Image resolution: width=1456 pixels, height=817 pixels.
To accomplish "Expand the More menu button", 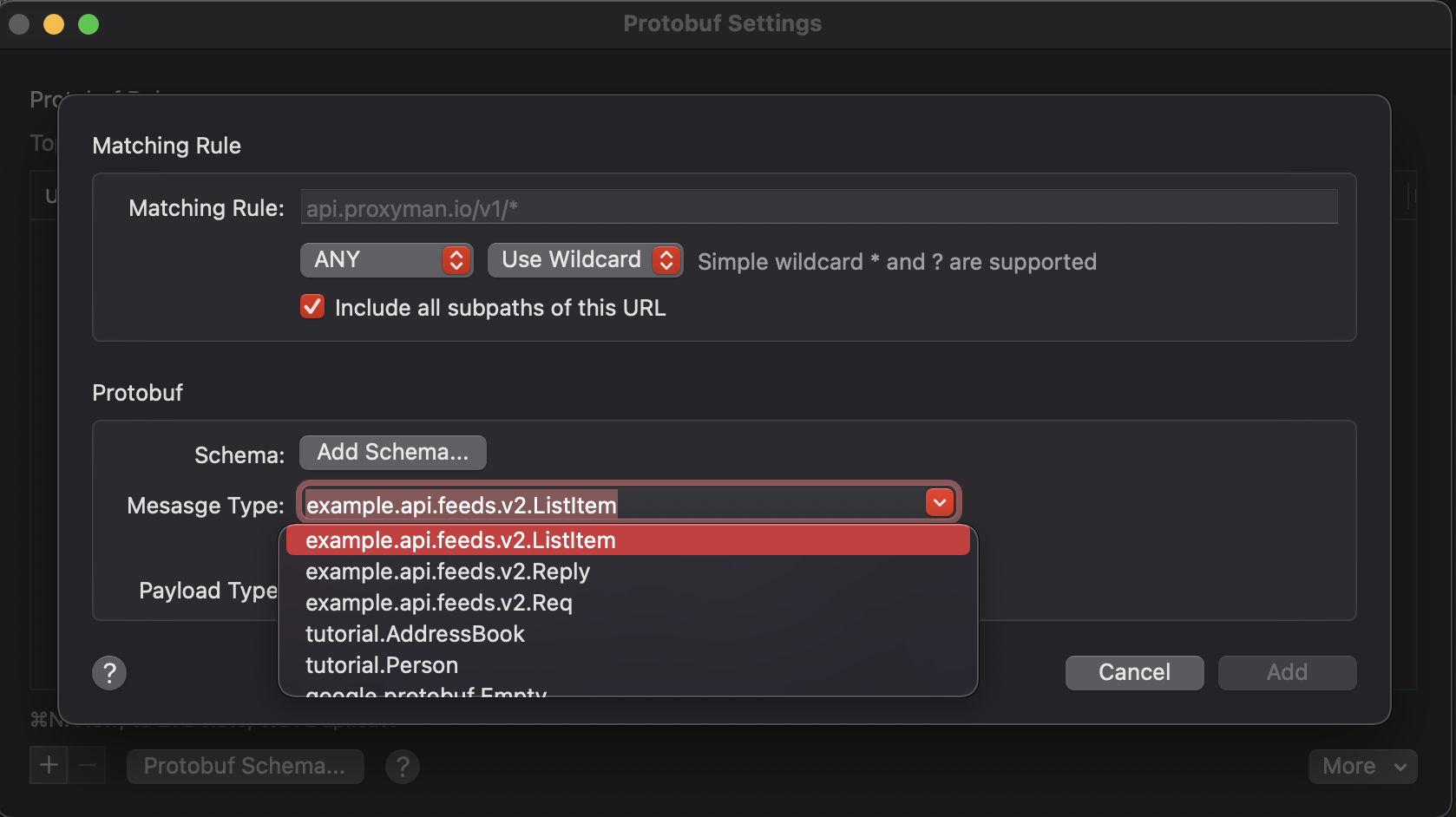I will (x=1362, y=767).
